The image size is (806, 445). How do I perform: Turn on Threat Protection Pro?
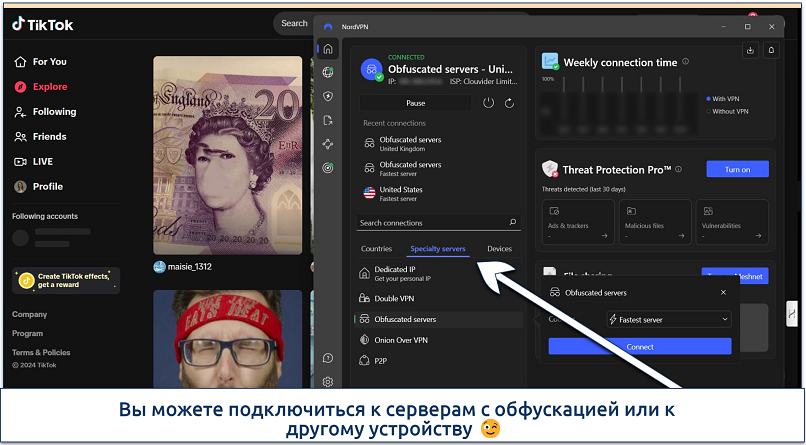(x=737, y=169)
